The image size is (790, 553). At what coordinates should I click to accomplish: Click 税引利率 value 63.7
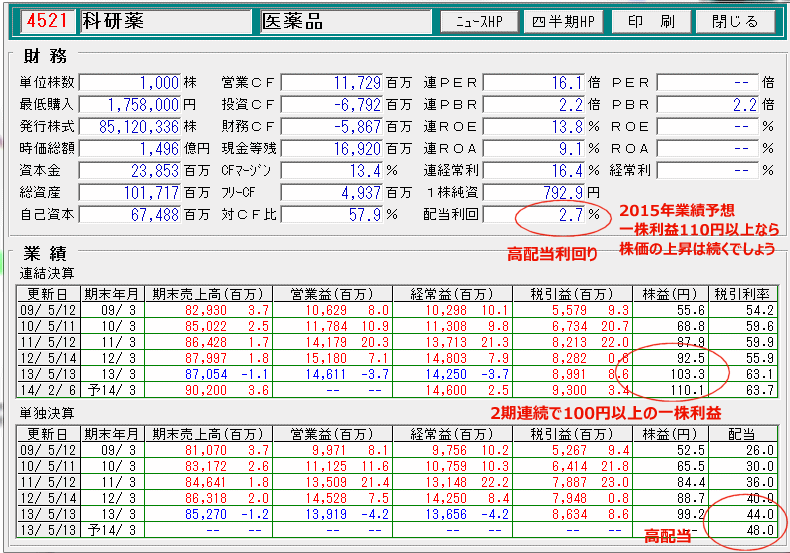(760, 390)
